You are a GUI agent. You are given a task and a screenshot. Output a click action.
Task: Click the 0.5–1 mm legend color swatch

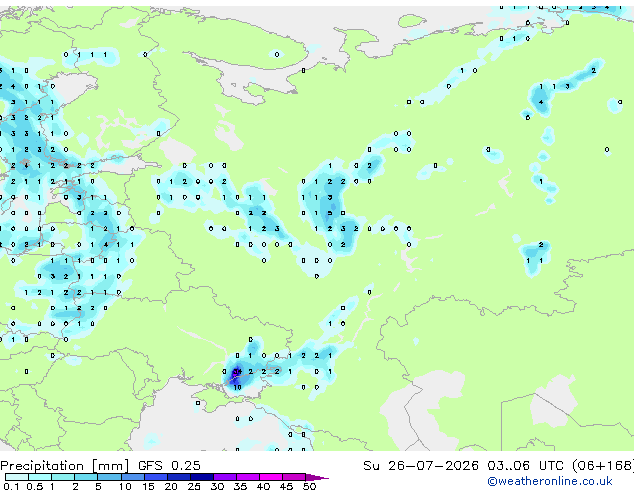[x=40, y=477]
